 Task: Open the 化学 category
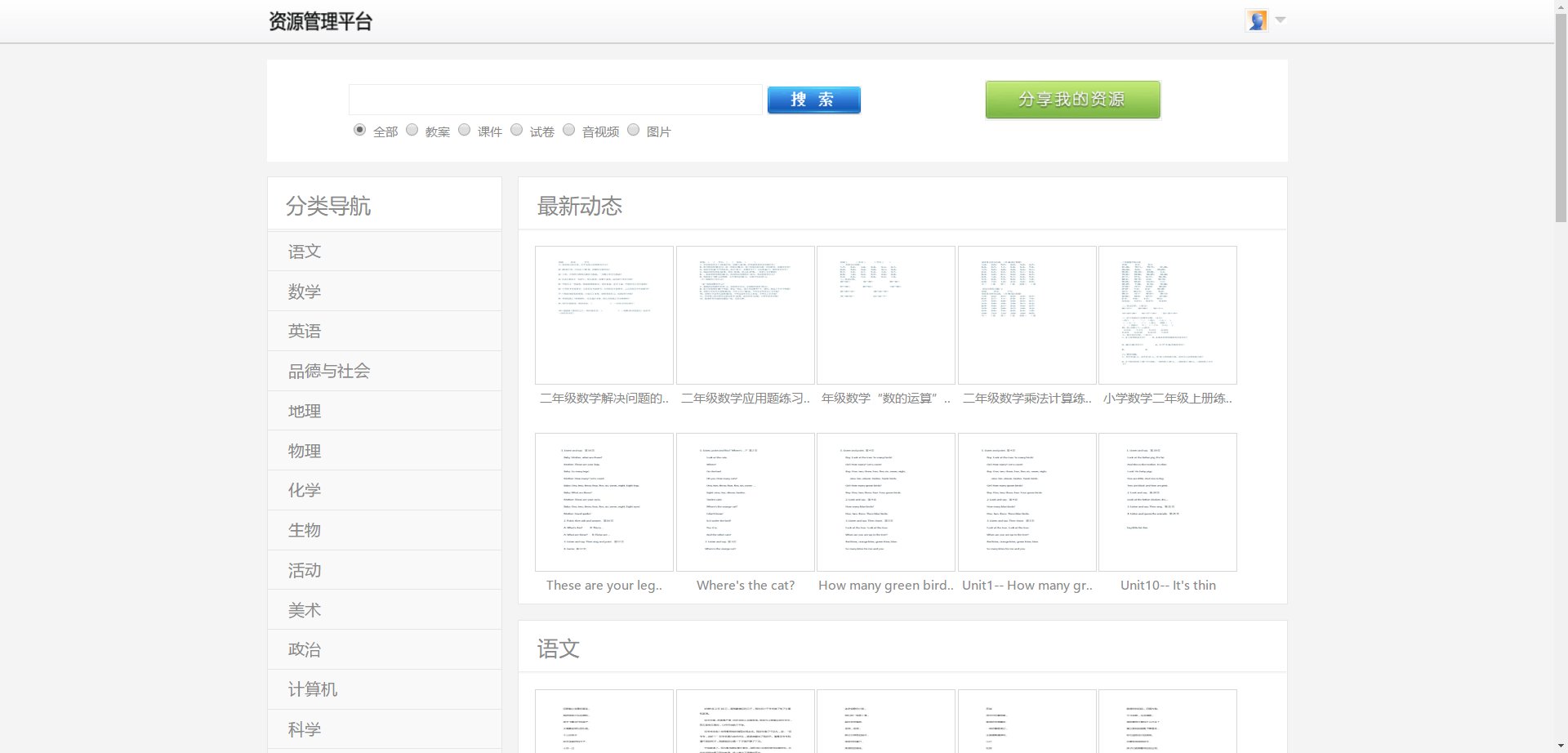(385, 491)
